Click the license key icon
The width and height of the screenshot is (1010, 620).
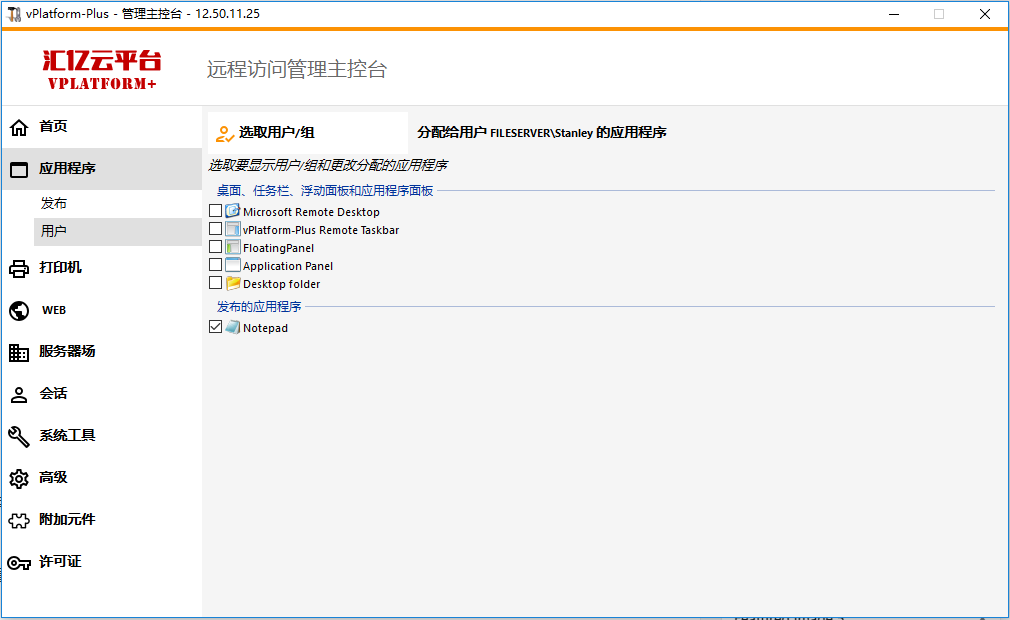[19, 562]
